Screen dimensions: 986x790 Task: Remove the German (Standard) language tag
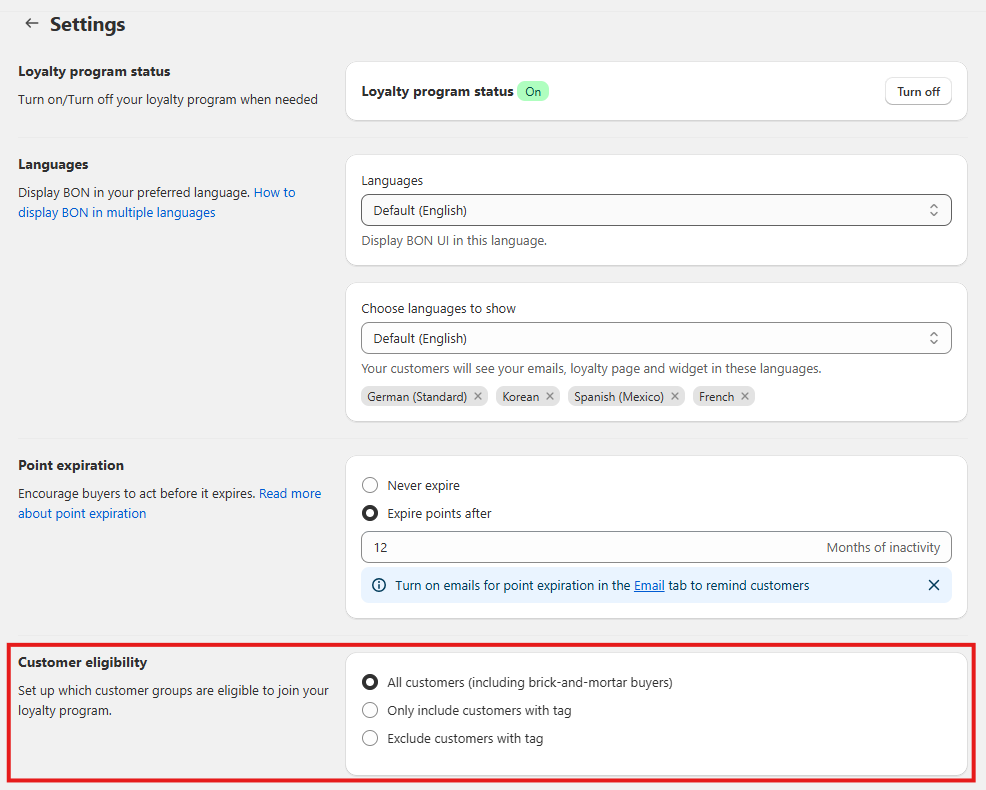coord(478,397)
